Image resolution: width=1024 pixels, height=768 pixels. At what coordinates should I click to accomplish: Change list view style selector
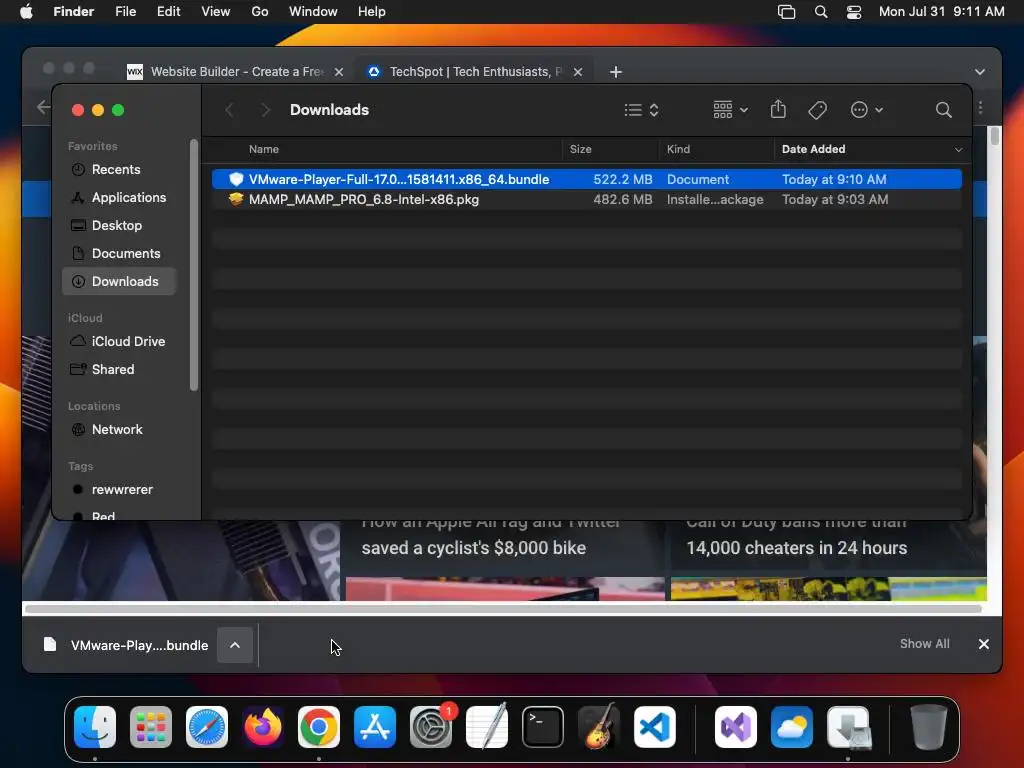click(641, 110)
